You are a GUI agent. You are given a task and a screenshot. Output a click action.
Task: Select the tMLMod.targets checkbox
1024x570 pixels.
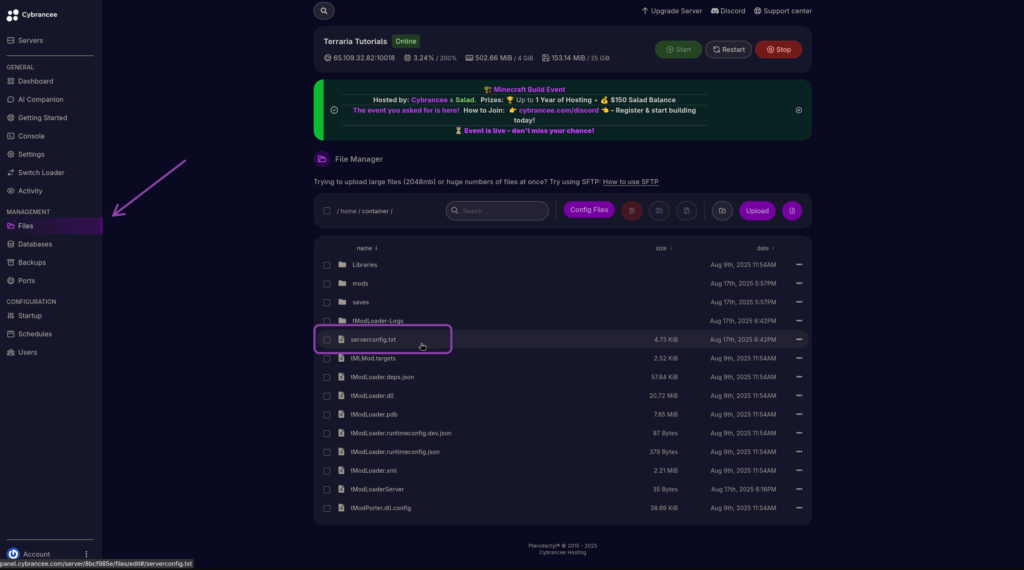coord(327,358)
